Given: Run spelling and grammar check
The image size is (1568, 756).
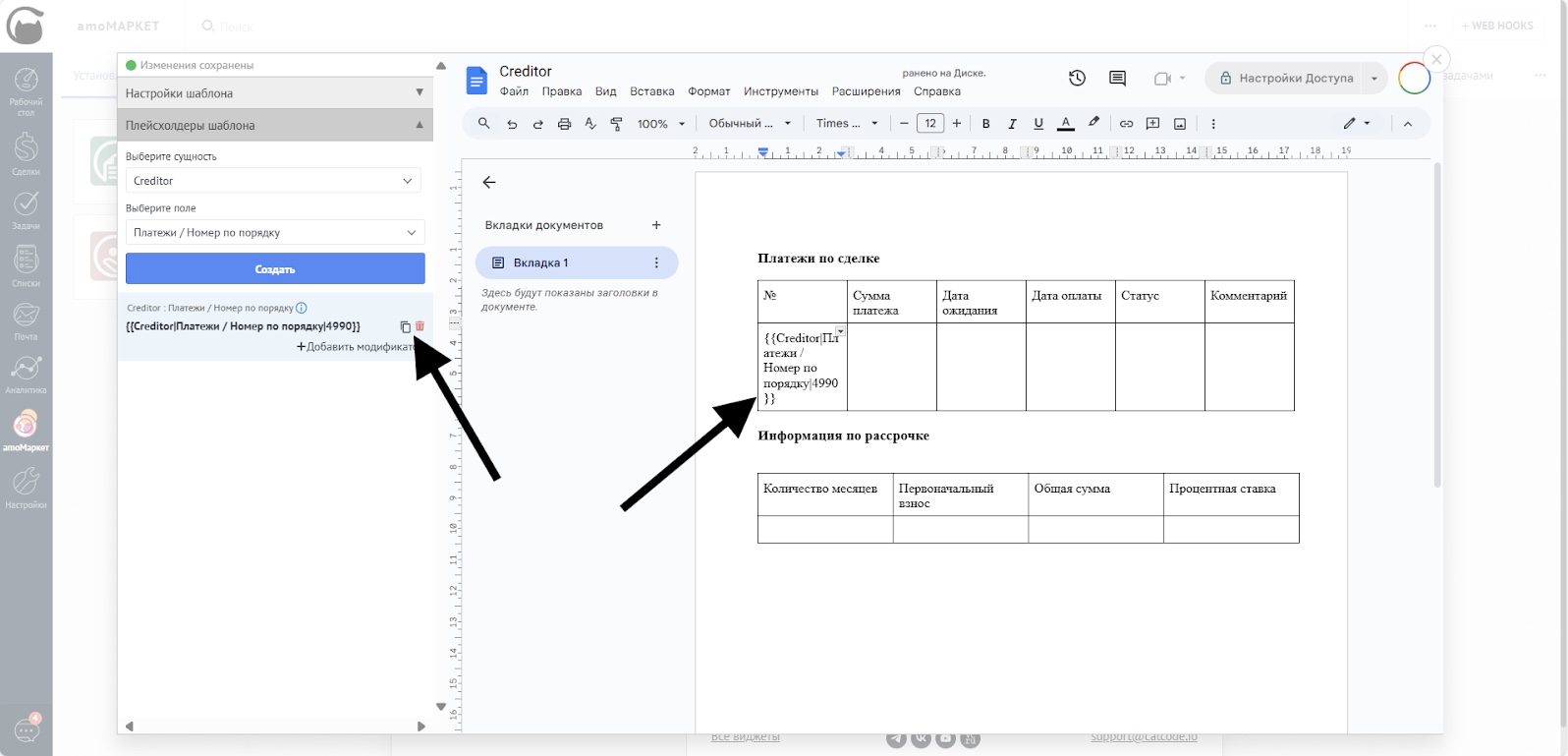Looking at the screenshot, I should 590,124.
